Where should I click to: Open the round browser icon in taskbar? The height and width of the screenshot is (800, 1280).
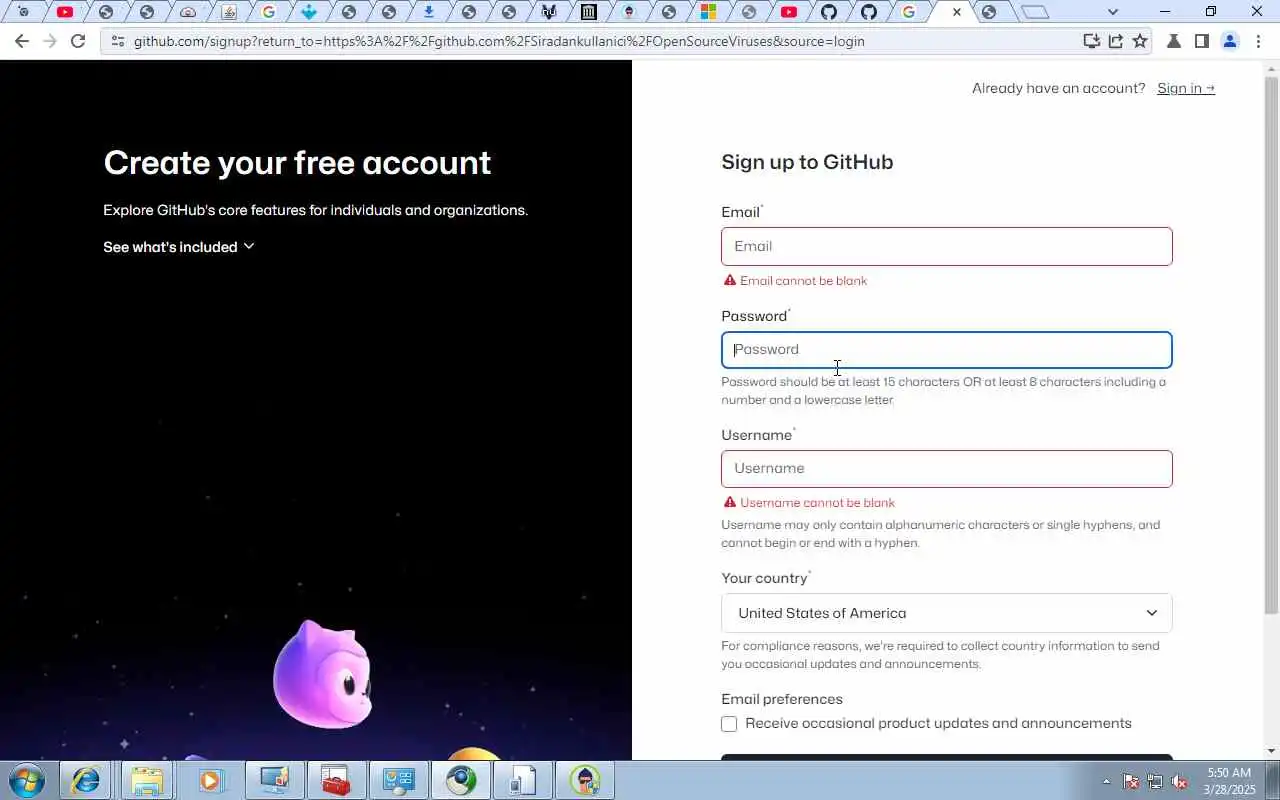point(461,780)
